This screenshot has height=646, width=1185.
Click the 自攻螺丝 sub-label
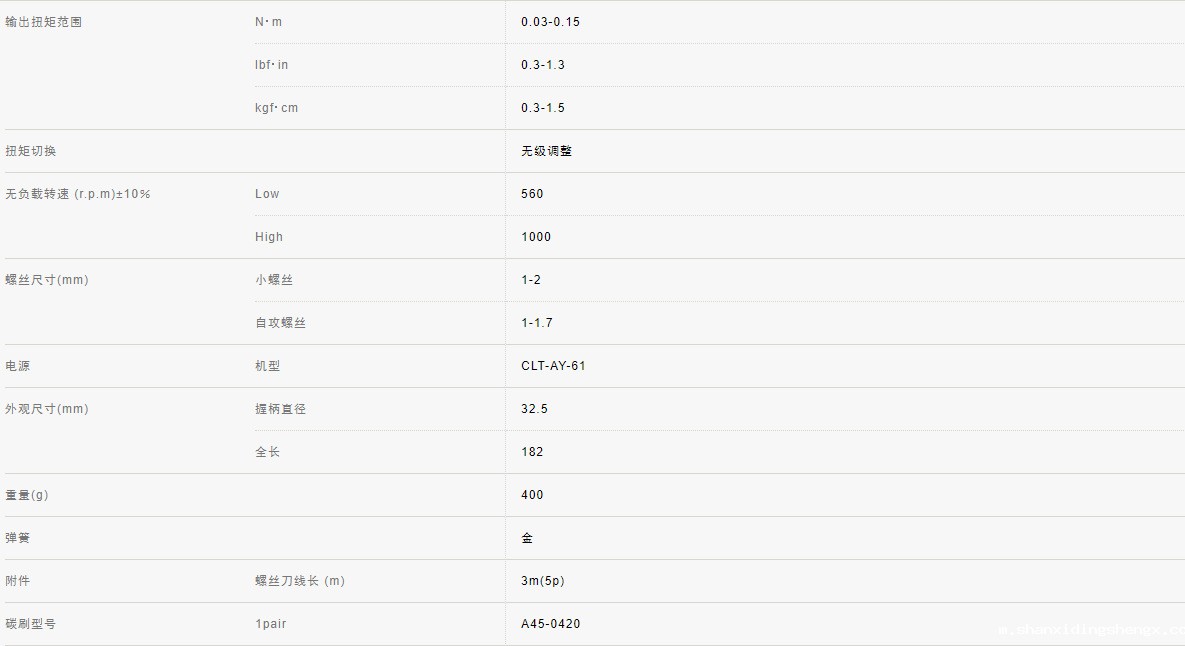pos(280,323)
